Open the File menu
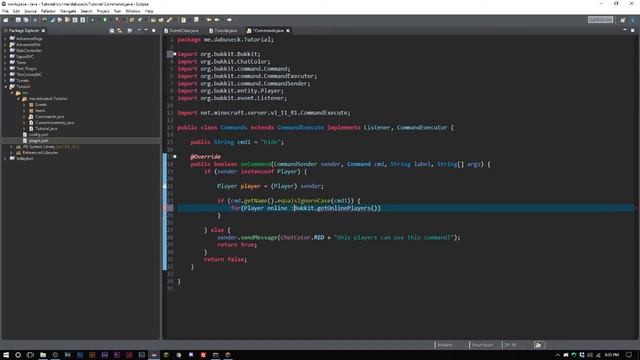 (5, 11)
